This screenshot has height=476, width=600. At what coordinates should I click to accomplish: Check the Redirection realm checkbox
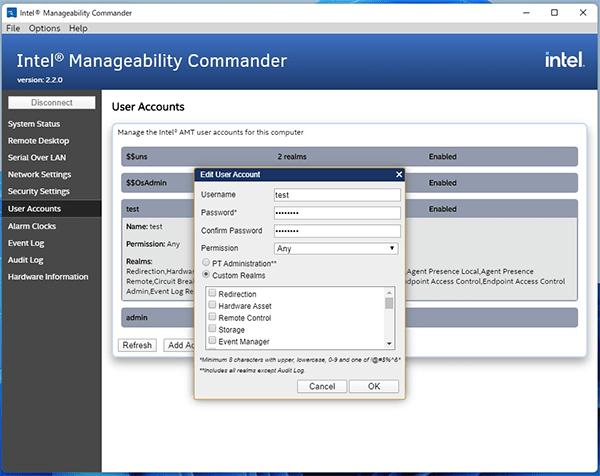click(x=212, y=294)
